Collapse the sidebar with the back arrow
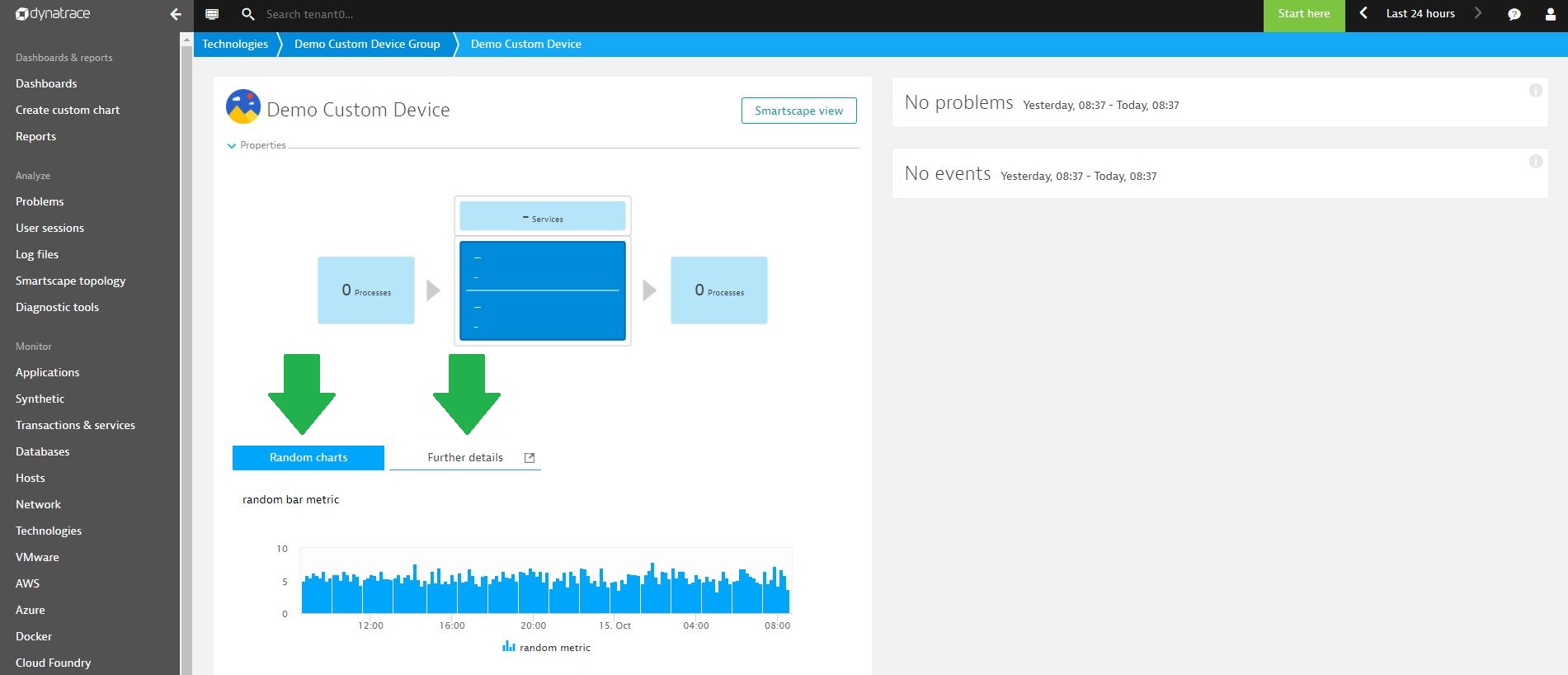Screen dimensions: 1568x675 (x=175, y=14)
